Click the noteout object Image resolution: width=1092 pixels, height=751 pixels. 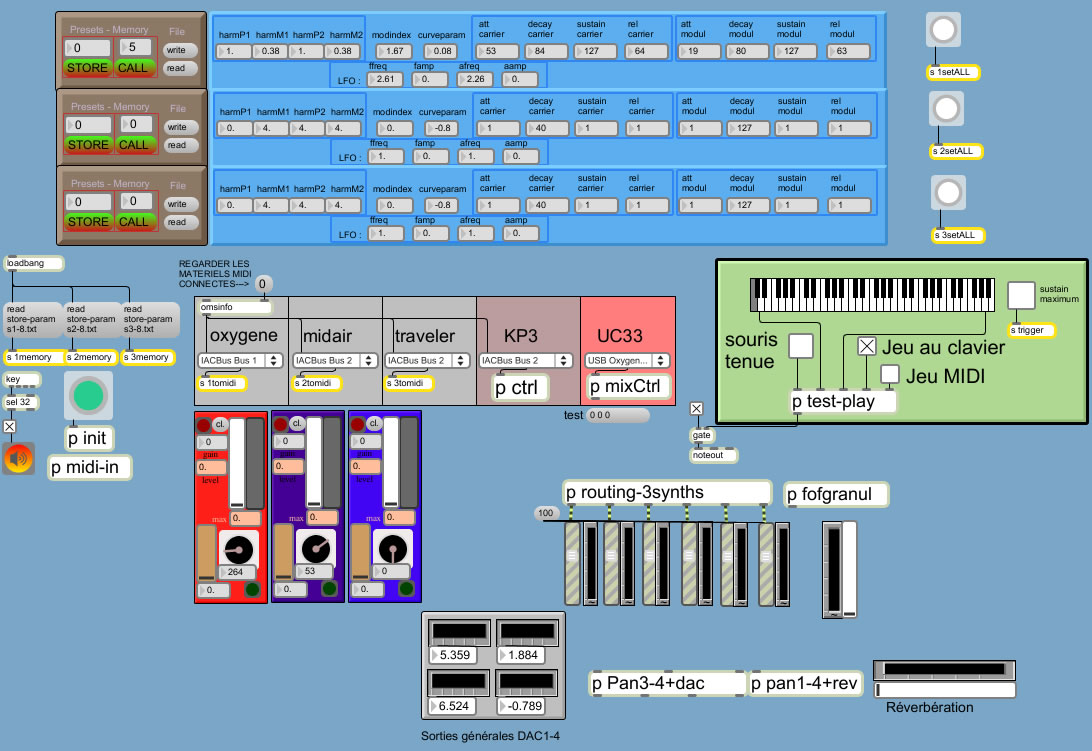click(x=713, y=455)
